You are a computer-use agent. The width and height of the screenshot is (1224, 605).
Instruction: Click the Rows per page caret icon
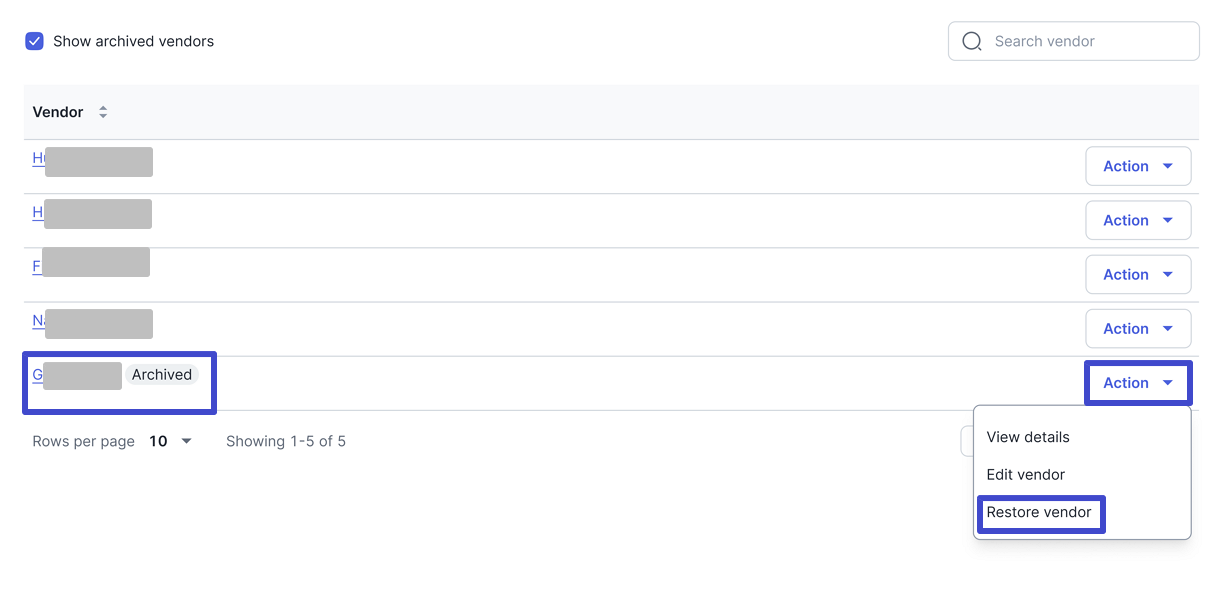[186, 441]
